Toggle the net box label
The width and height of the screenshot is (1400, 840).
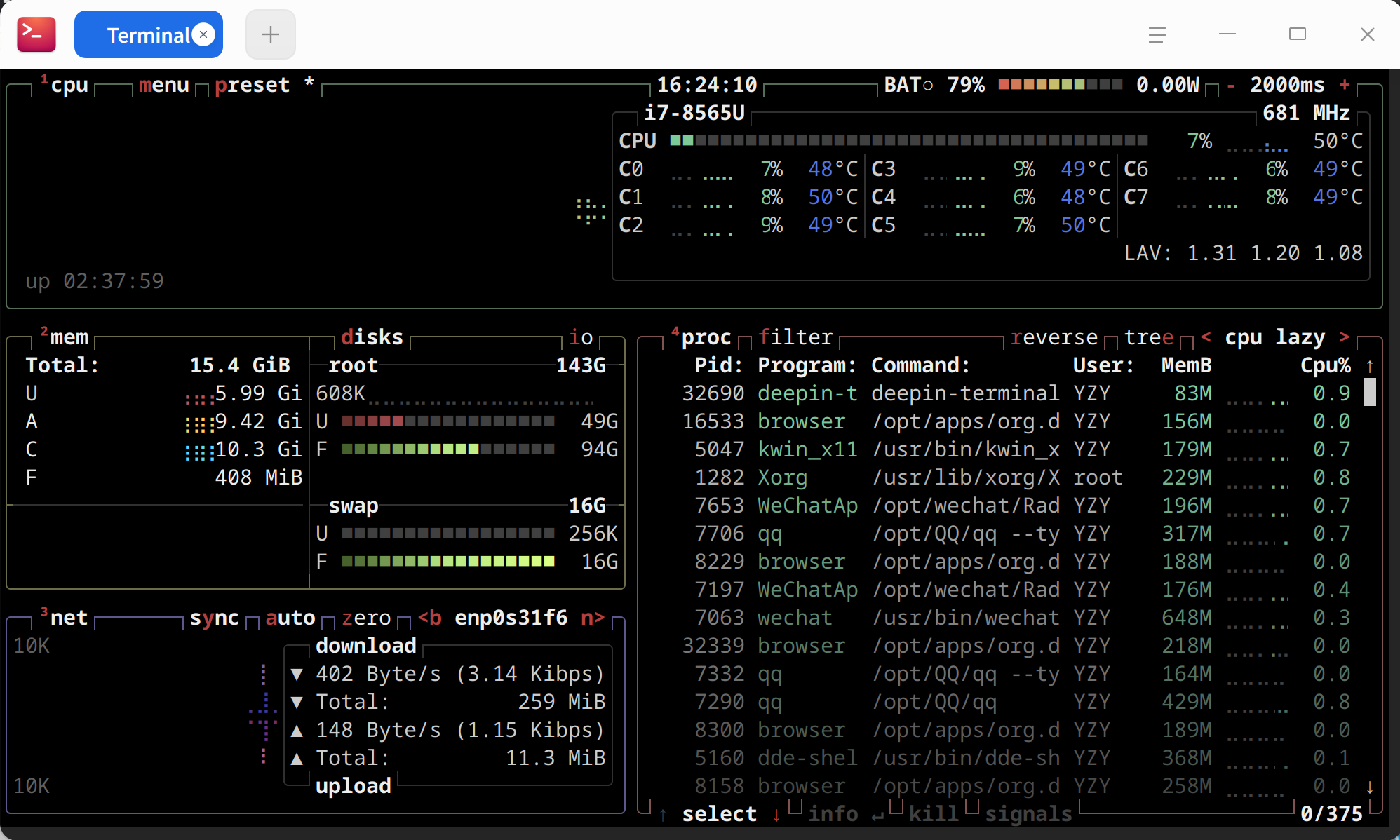(65, 618)
